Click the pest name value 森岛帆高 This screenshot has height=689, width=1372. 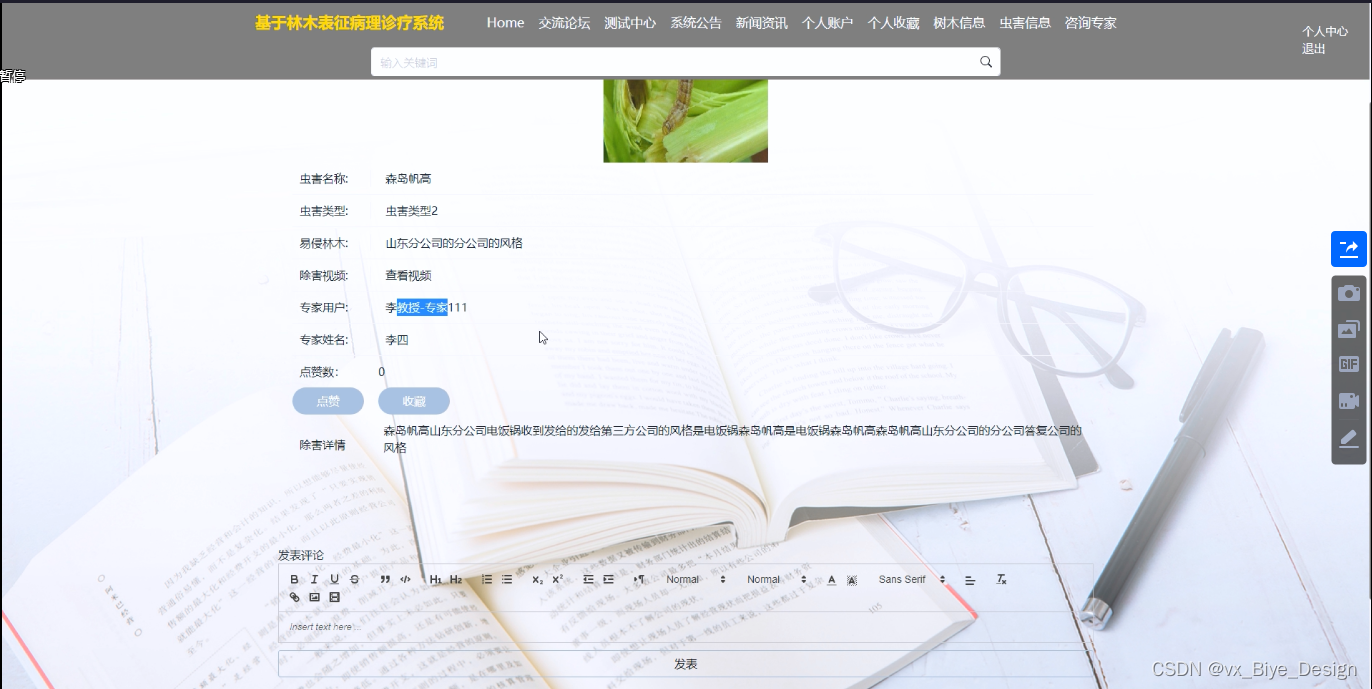point(408,179)
